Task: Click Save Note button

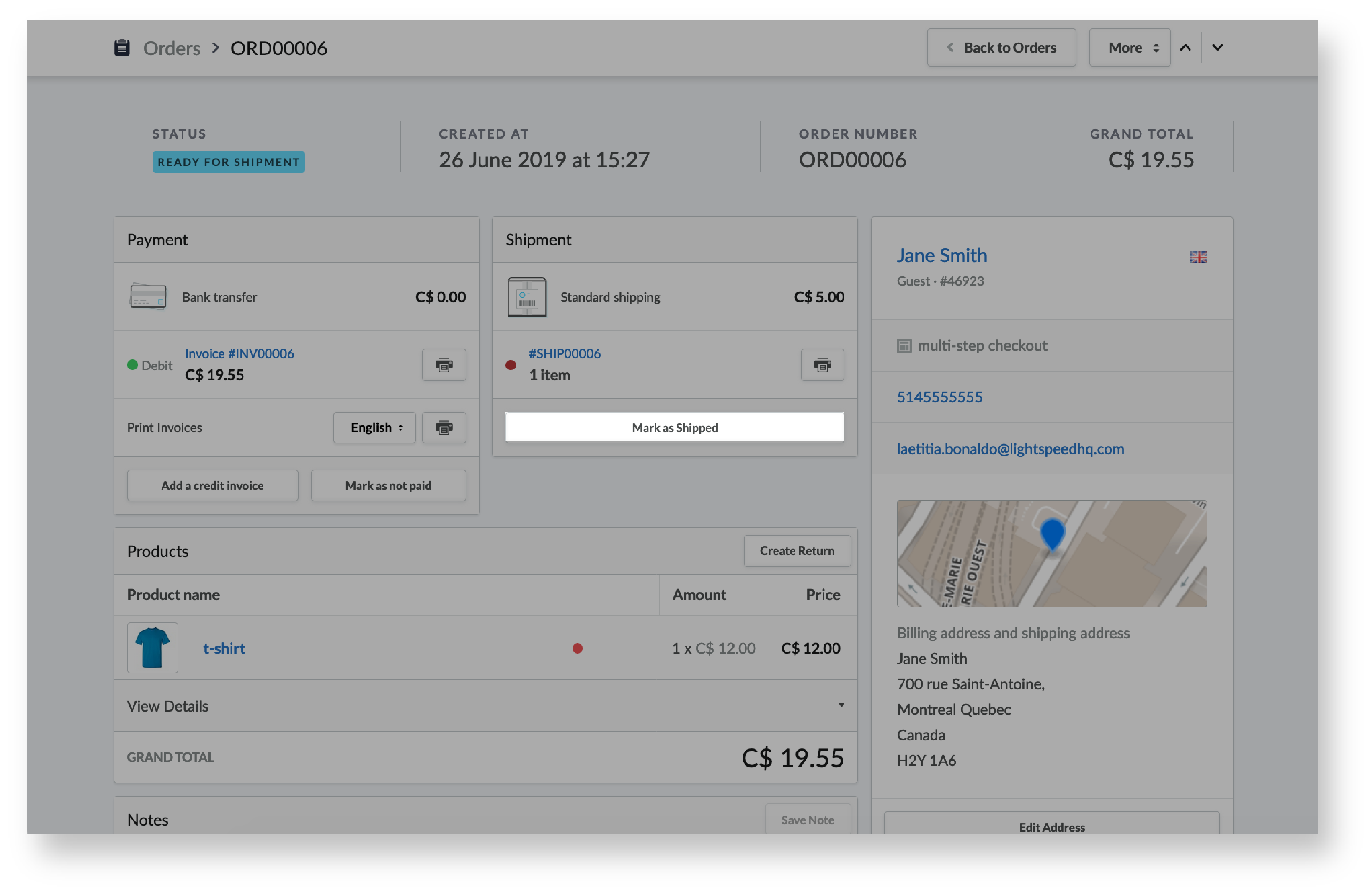Action: [x=808, y=820]
